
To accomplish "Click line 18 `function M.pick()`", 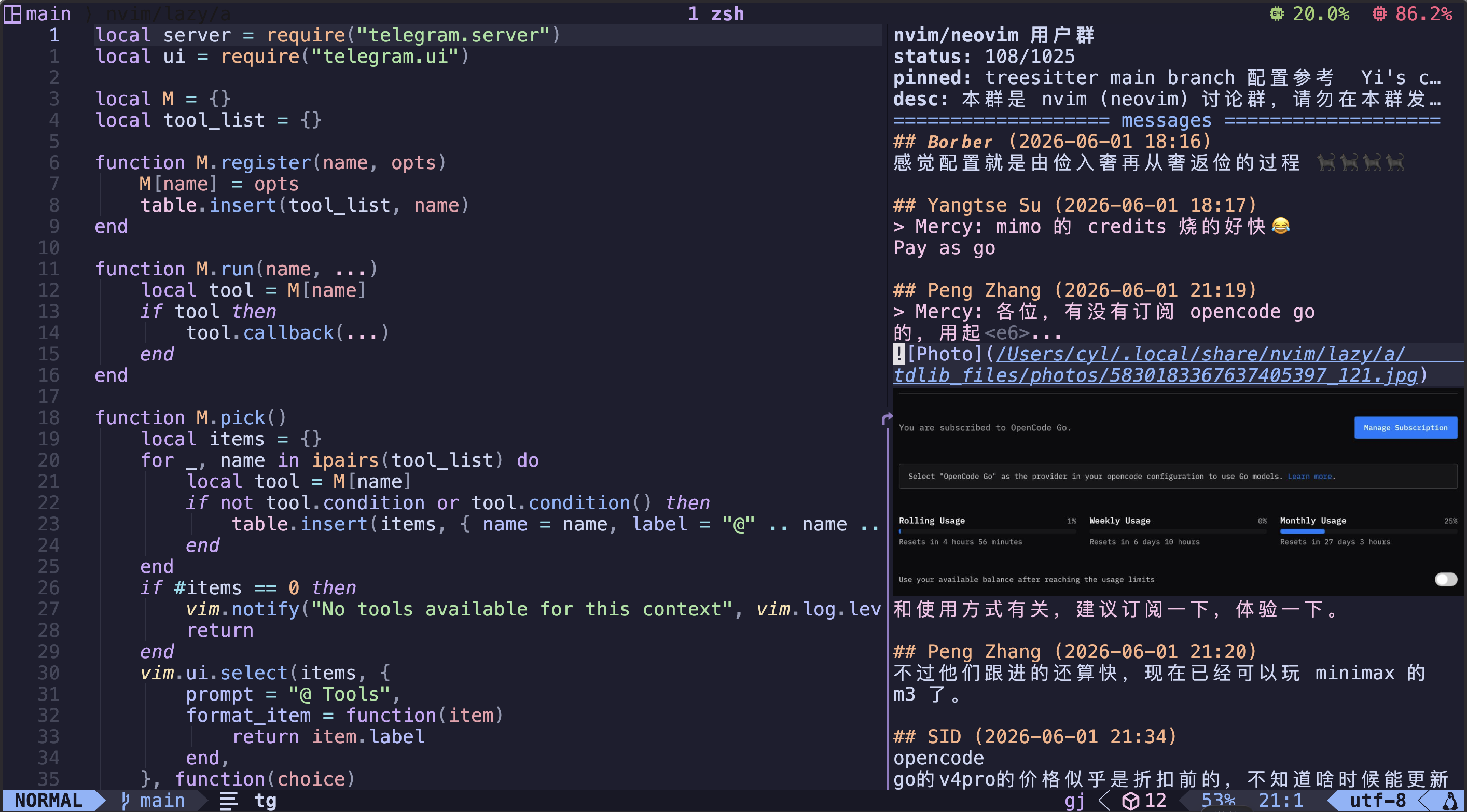I will click(191, 418).
